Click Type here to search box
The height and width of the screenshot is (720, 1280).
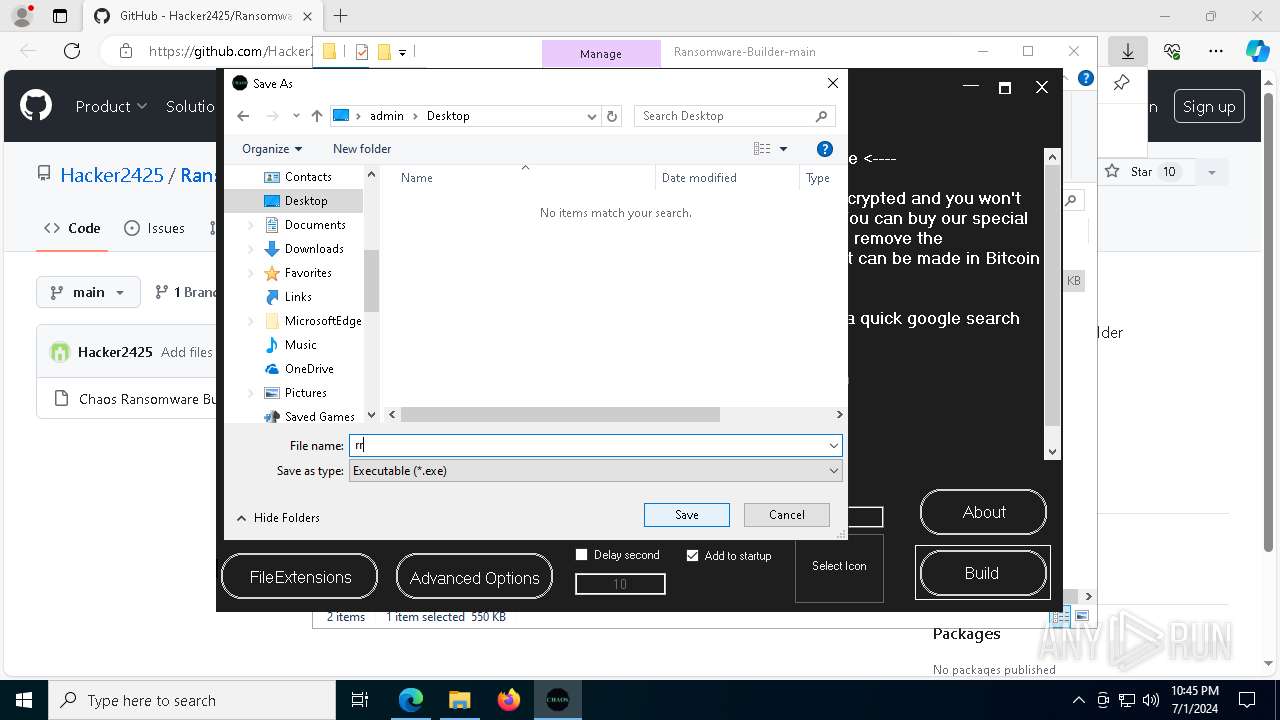pyautogui.click(x=192, y=700)
